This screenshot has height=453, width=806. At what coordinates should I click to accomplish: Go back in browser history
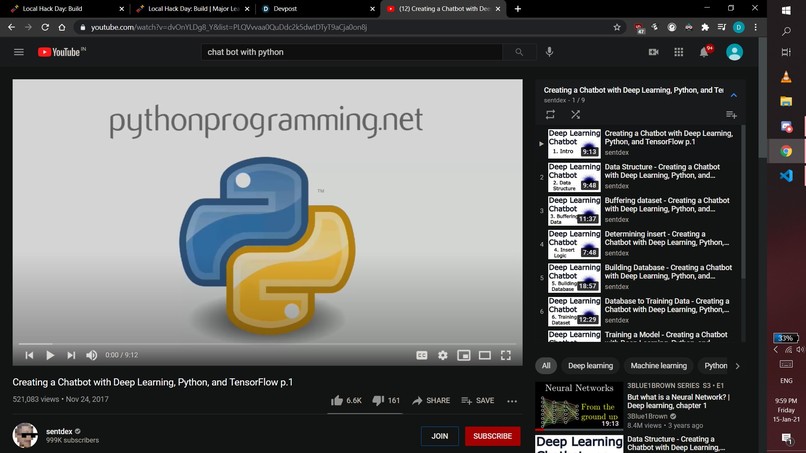click(11, 27)
